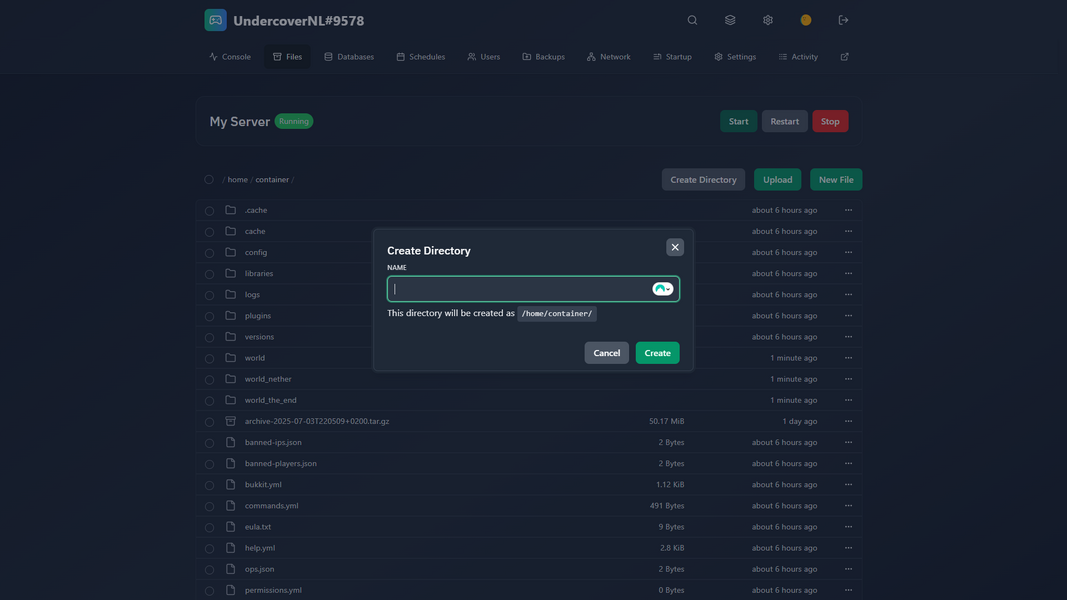Open the servers layers icon in header
This screenshot has width=1067, height=600.
coord(730,20)
